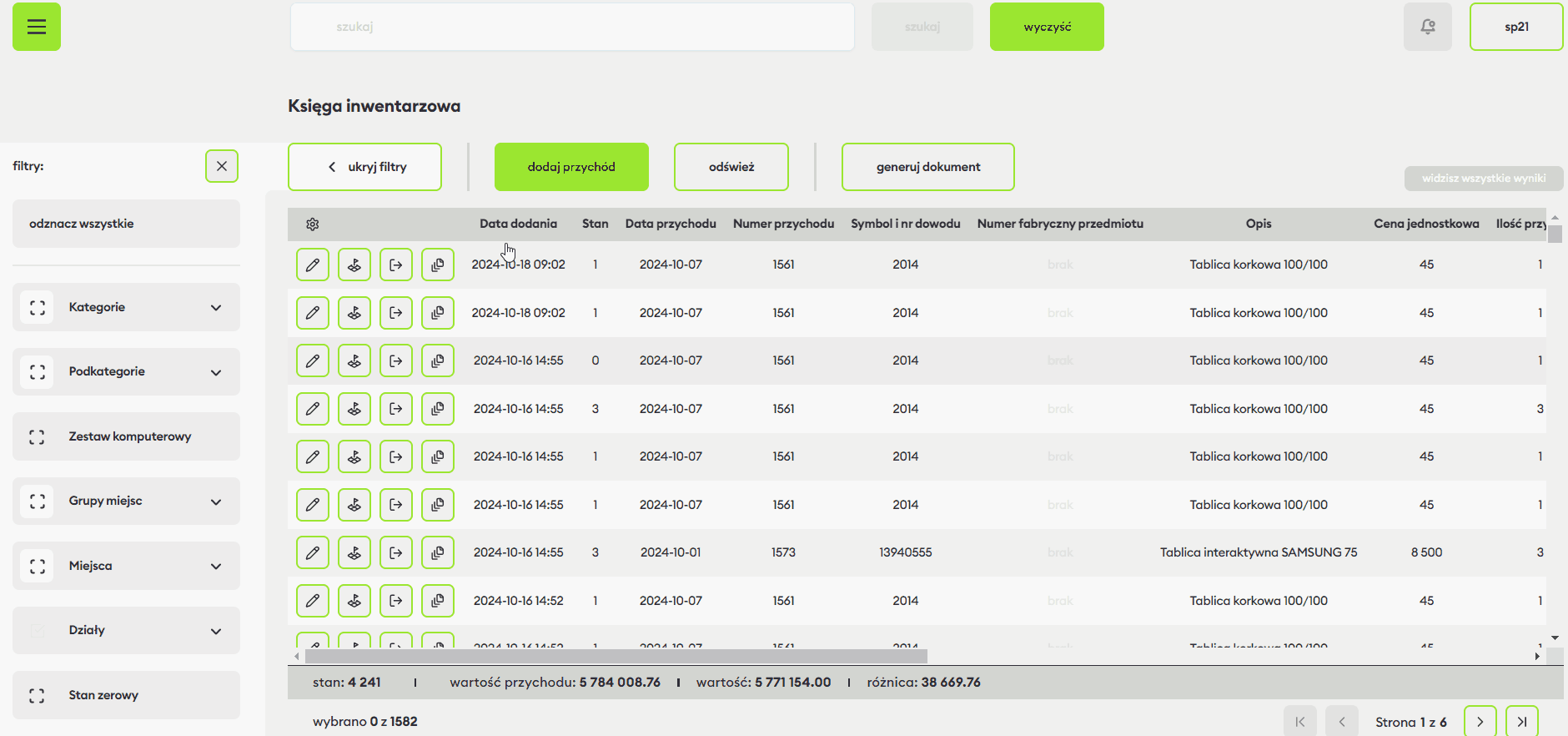Click the exit-arrow icon in third row
Image resolution: width=1568 pixels, height=736 pixels.
click(x=396, y=361)
